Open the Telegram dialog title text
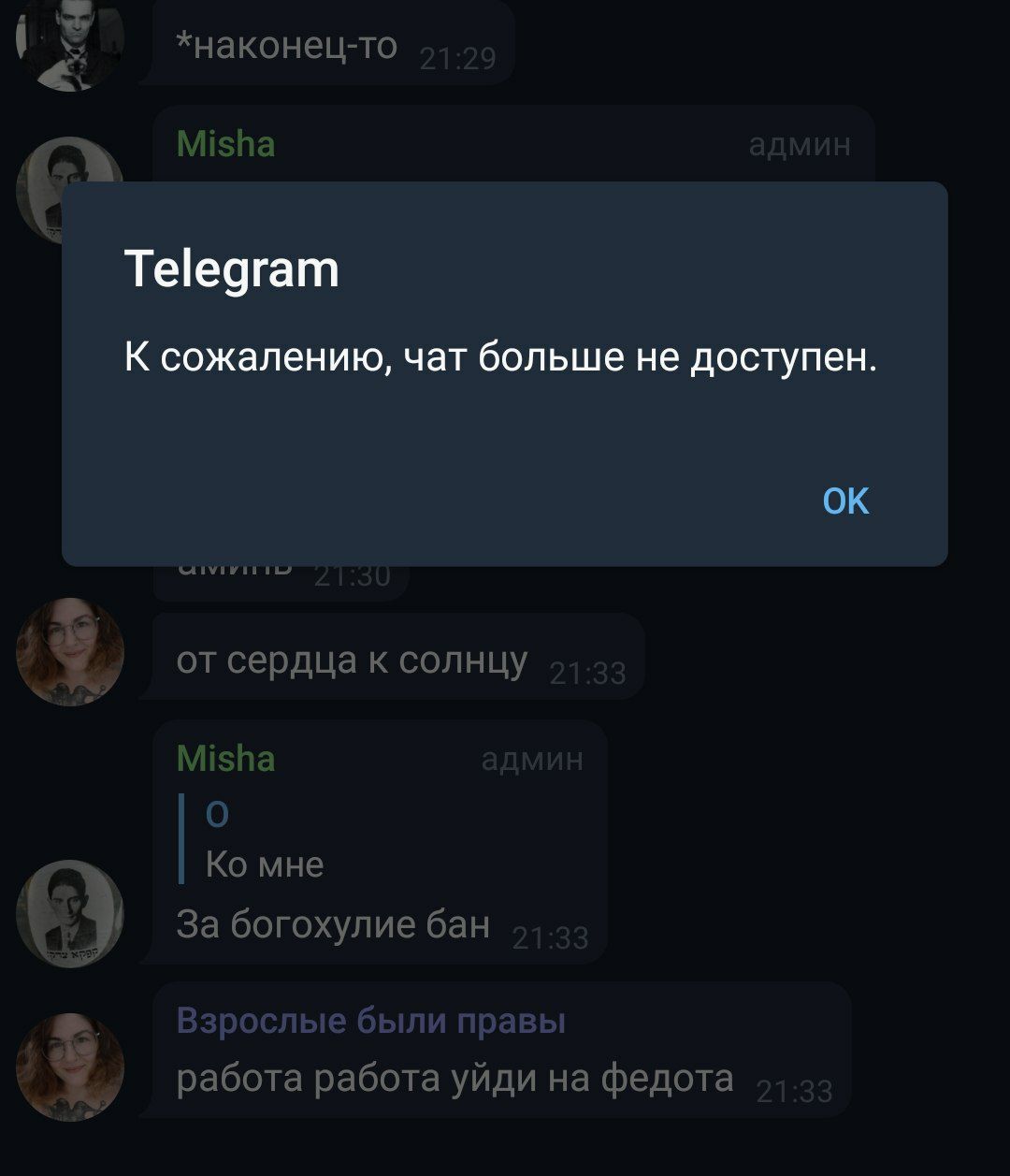This screenshot has width=1010, height=1176. coord(232,270)
